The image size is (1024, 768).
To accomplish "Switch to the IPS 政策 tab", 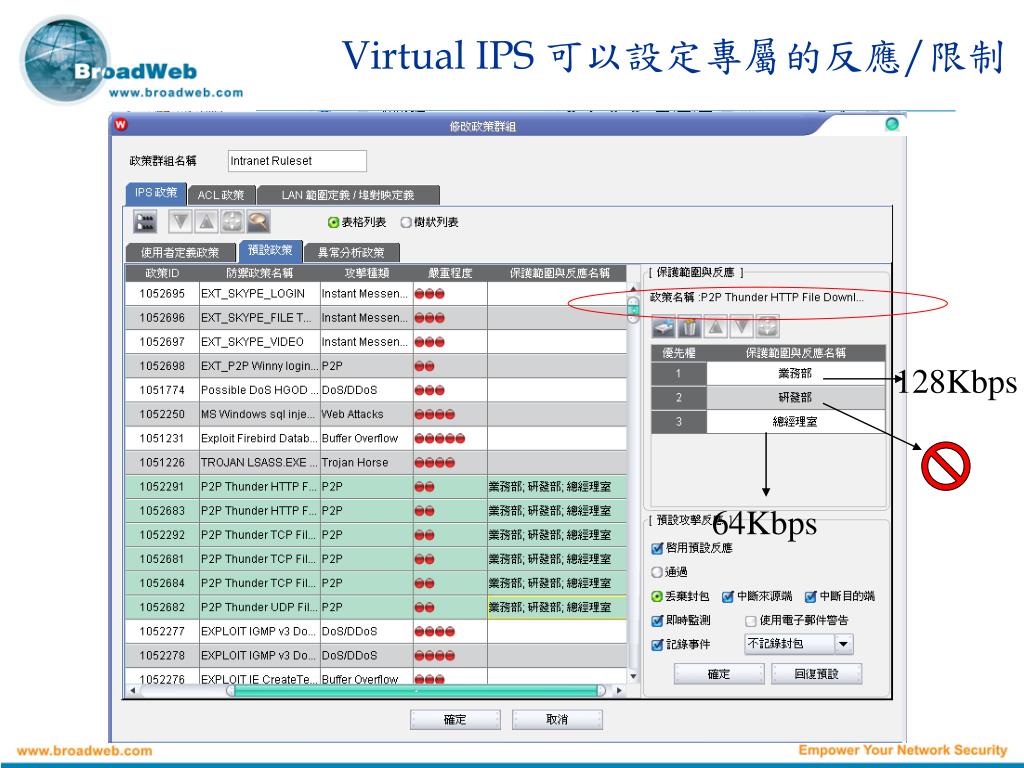I will coord(156,193).
